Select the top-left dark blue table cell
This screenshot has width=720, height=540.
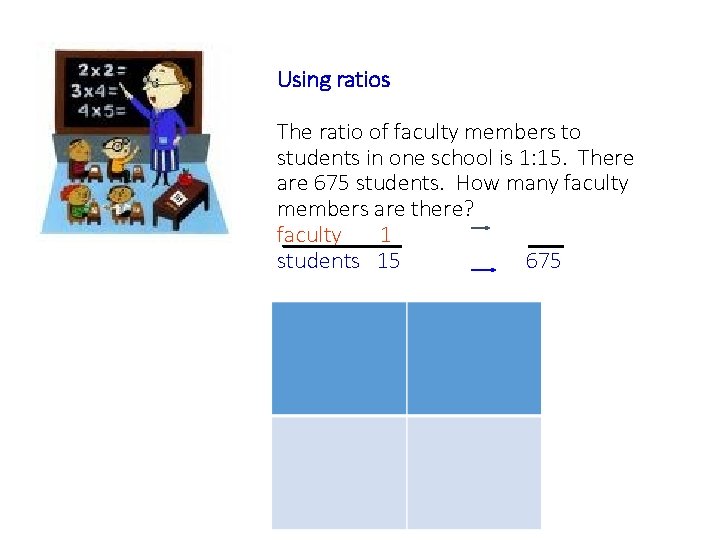[339, 358]
